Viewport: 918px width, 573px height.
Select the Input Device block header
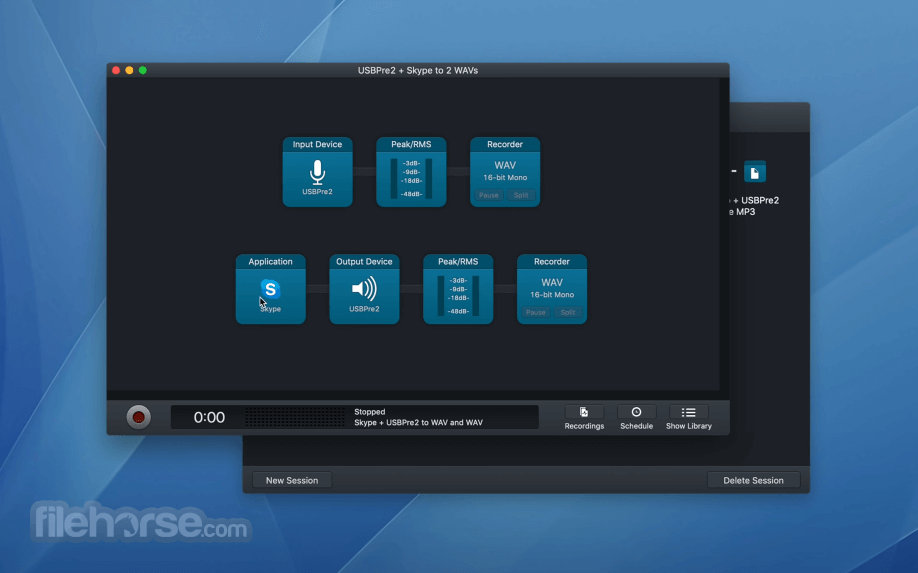point(317,145)
